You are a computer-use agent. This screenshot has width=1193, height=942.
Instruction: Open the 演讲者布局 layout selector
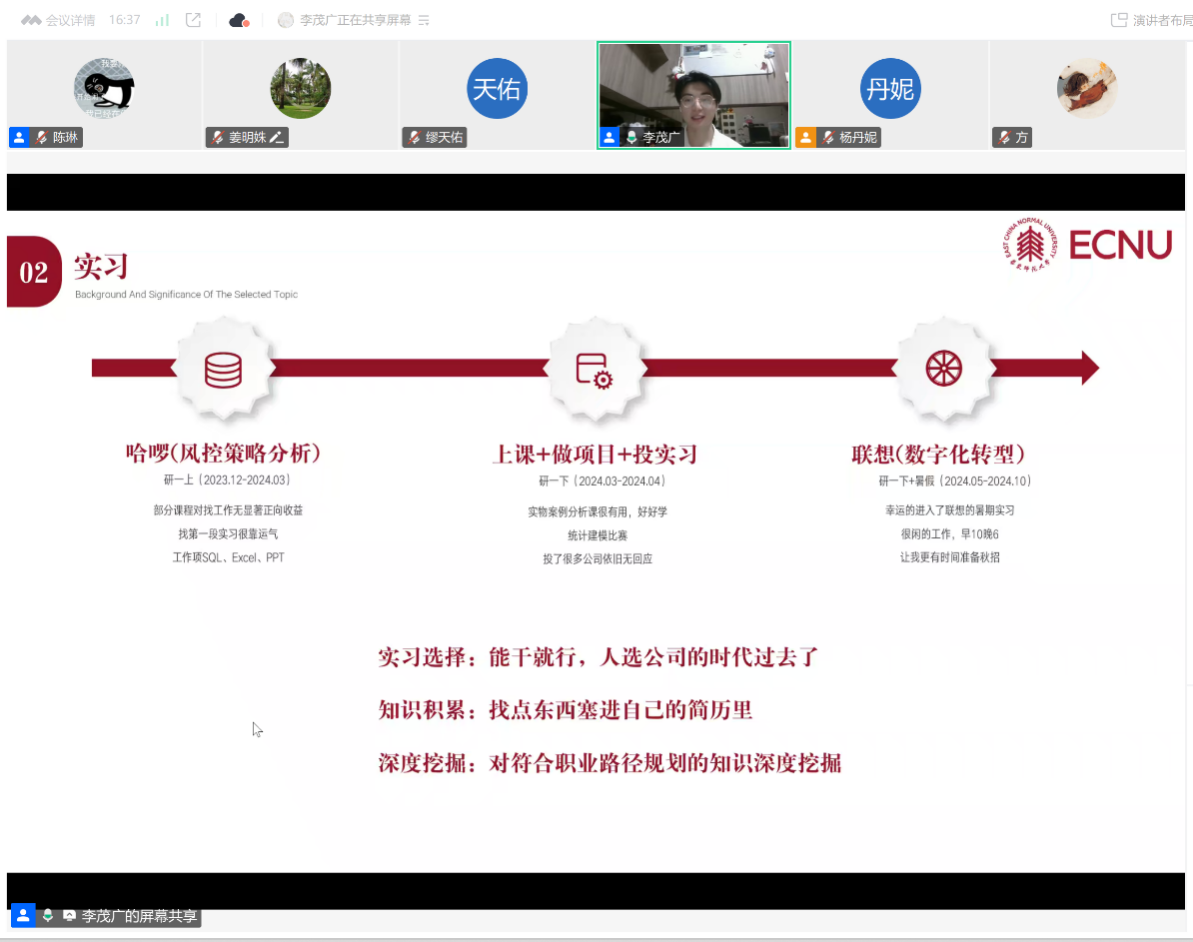[x=1152, y=20]
